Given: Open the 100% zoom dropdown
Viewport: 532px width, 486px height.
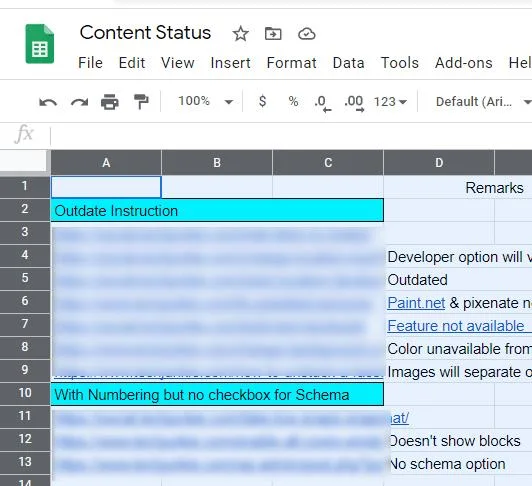Looking at the screenshot, I should point(206,101).
